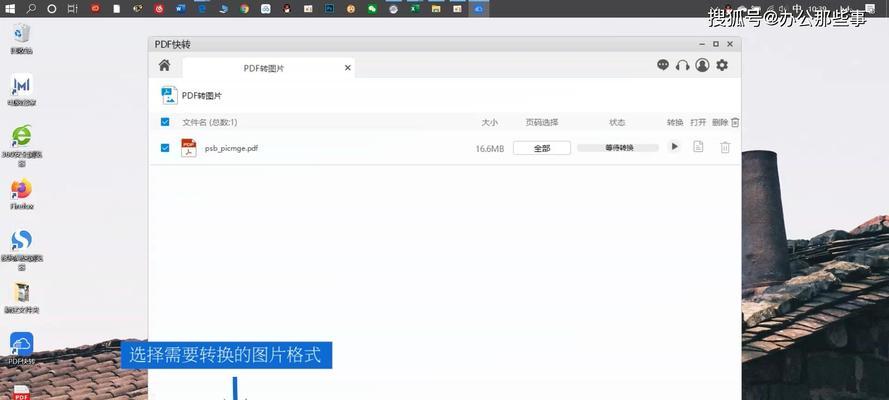The height and width of the screenshot is (400, 889).
Task: Open PDF快转 settings gear
Action: [x=722, y=65]
